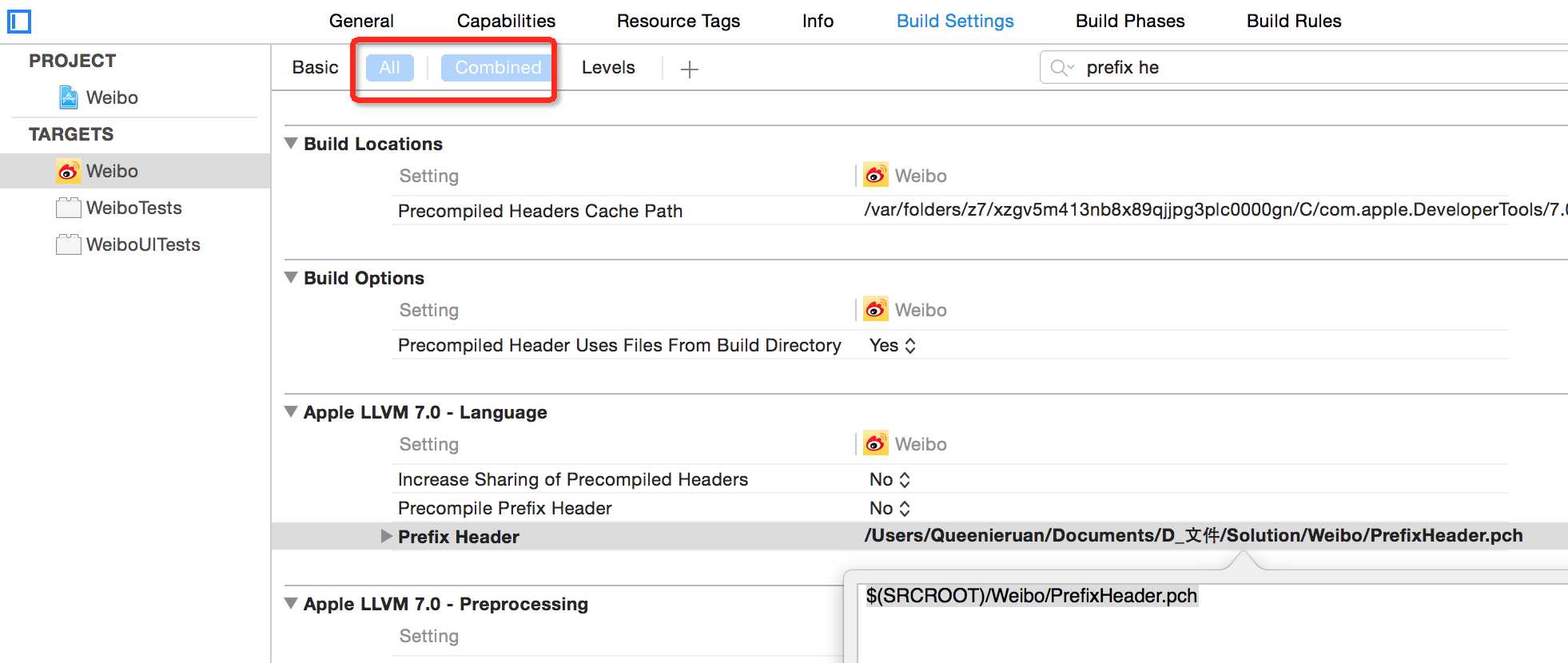Select the Combined view option
Screen dimensions: 1568x663
tap(497, 68)
